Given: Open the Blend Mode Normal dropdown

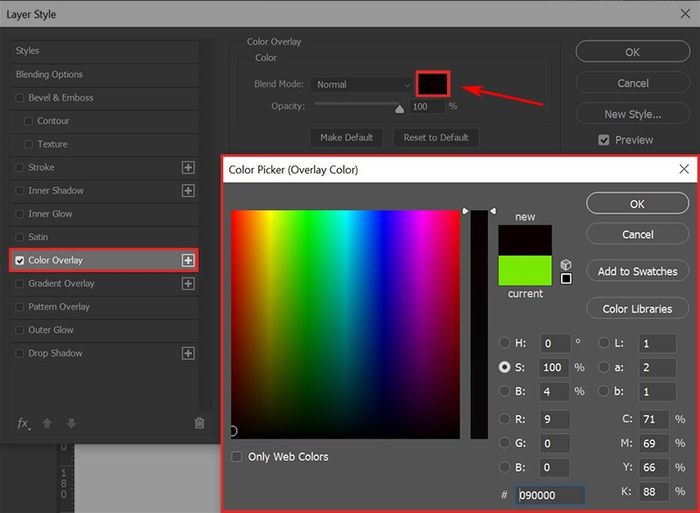Looking at the screenshot, I should coord(362,84).
